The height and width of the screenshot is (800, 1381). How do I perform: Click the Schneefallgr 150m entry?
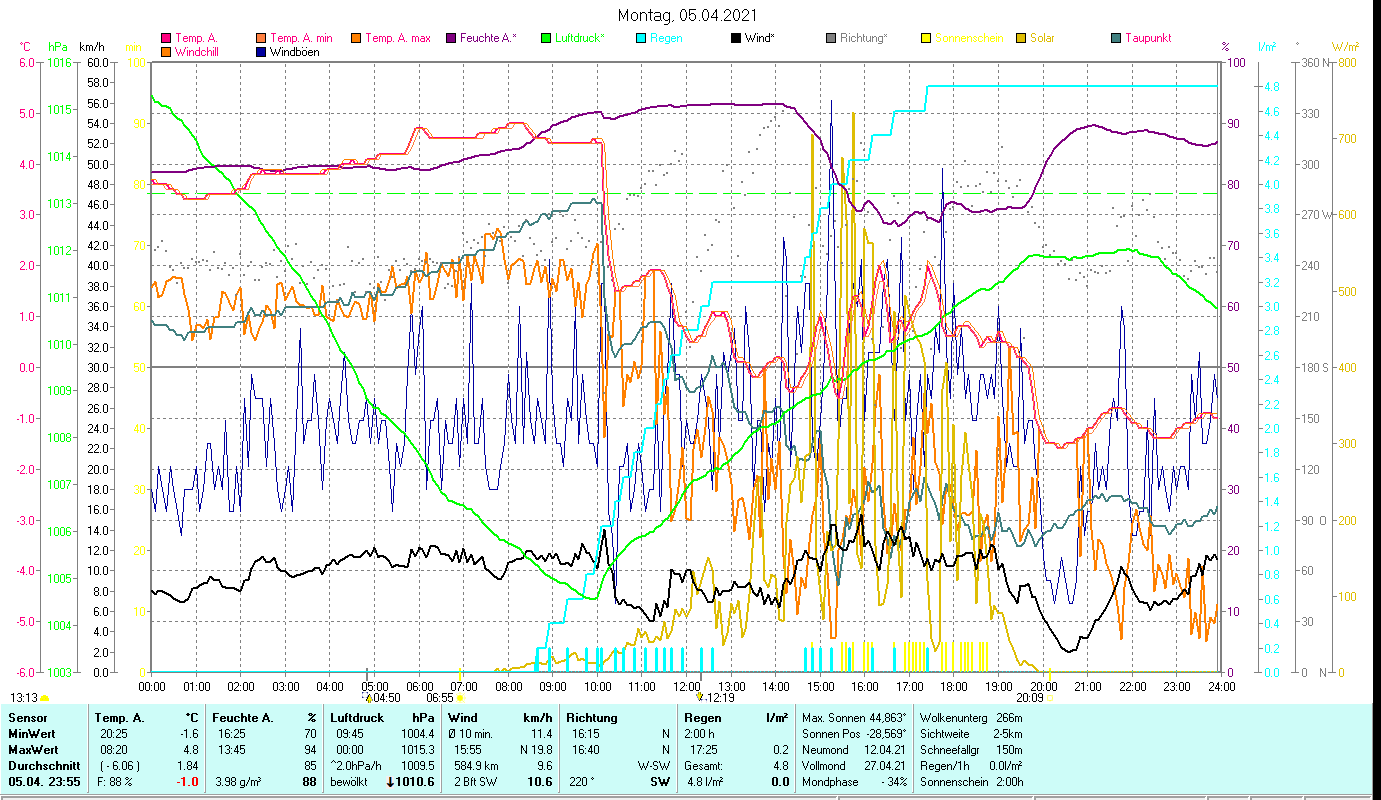tap(971, 749)
